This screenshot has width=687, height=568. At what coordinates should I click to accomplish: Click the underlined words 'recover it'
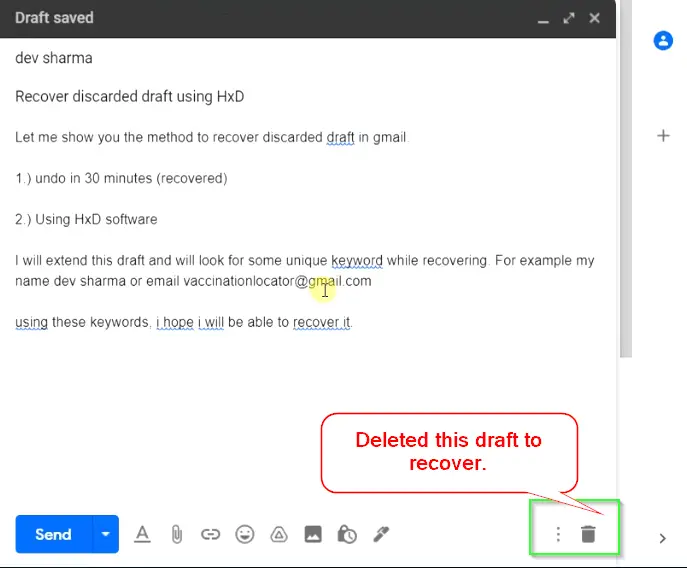click(x=322, y=322)
